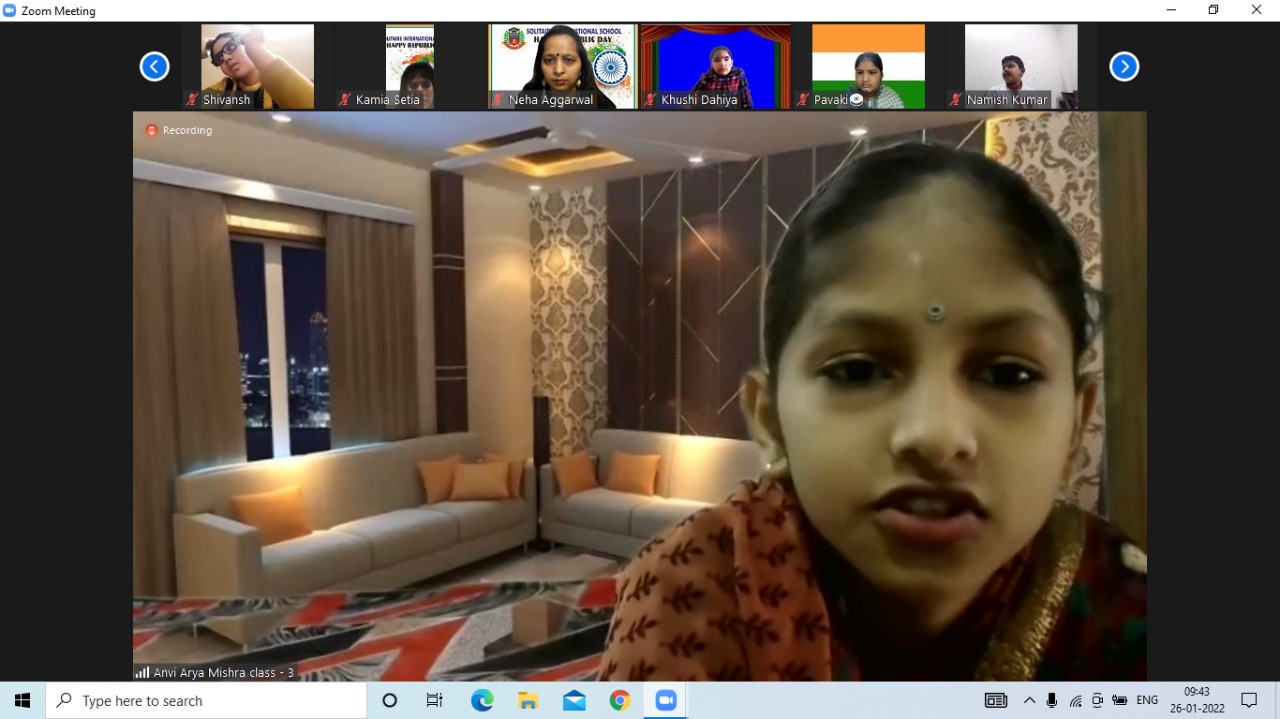Restore down the Zoom Meeting window
Image resolution: width=1280 pixels, height=719 pixels.
(1214, 10)
